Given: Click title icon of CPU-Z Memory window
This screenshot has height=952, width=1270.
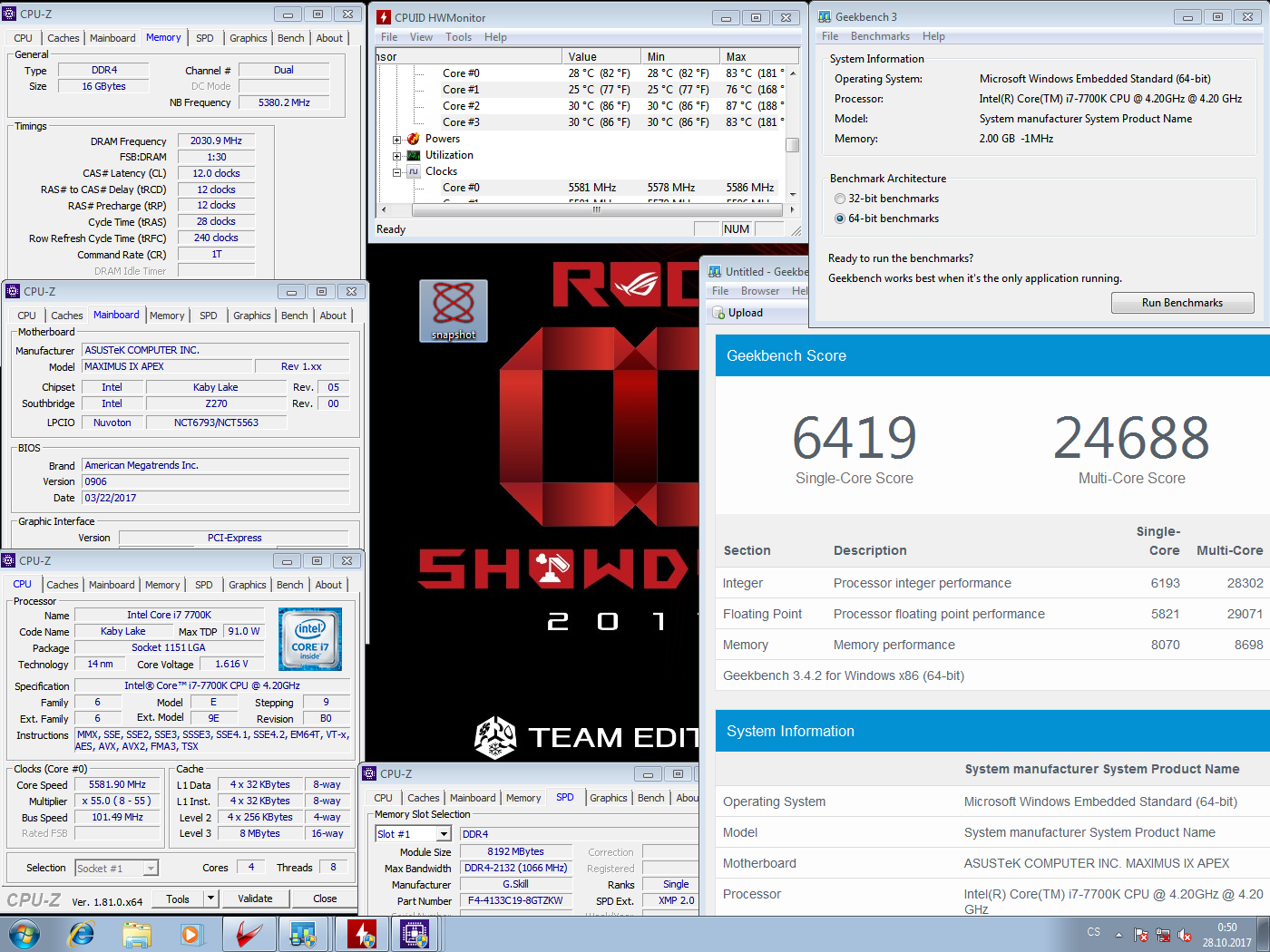Looking at the screenshot, I should 9,14.
